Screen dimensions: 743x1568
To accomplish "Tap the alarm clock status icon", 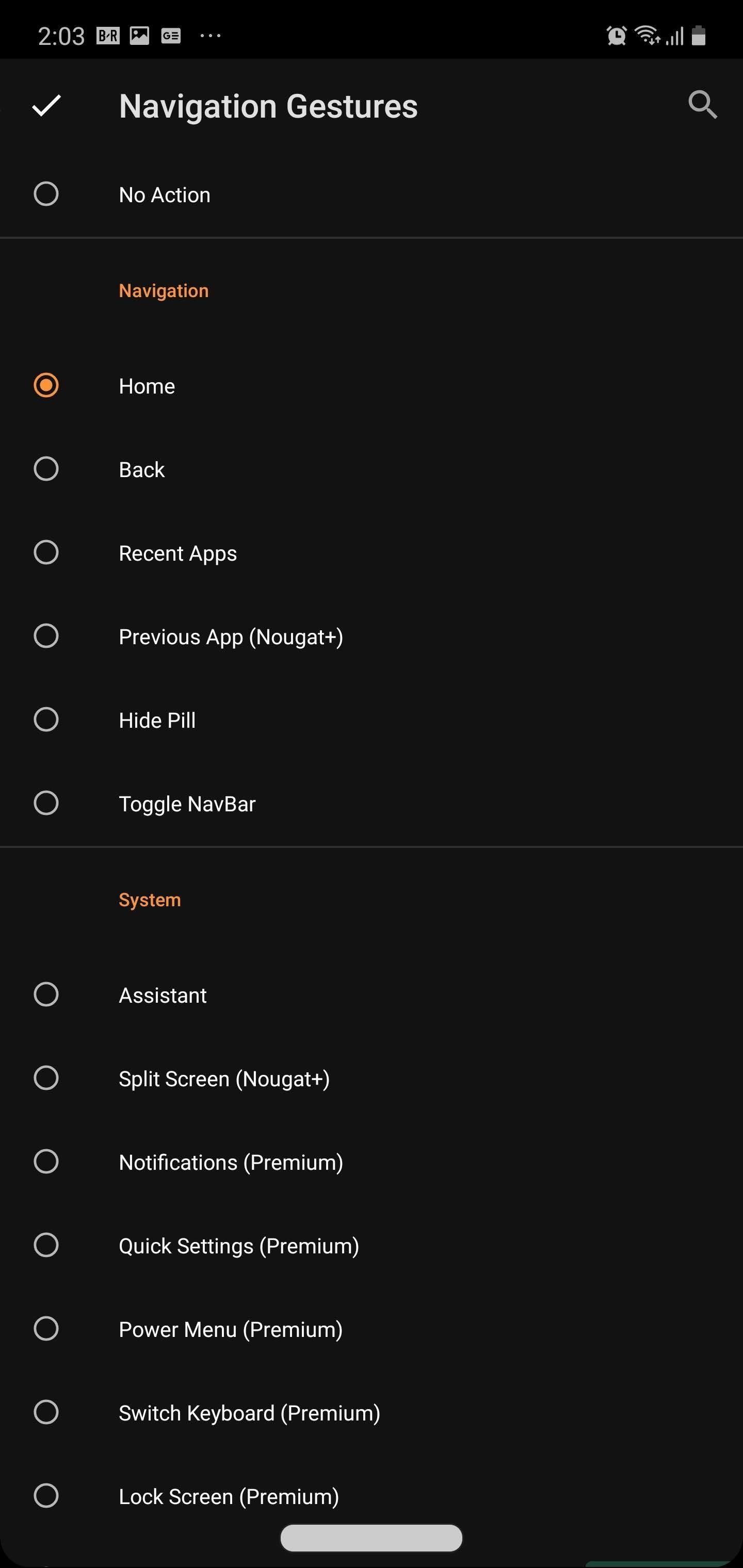I will tap(616, 35).
